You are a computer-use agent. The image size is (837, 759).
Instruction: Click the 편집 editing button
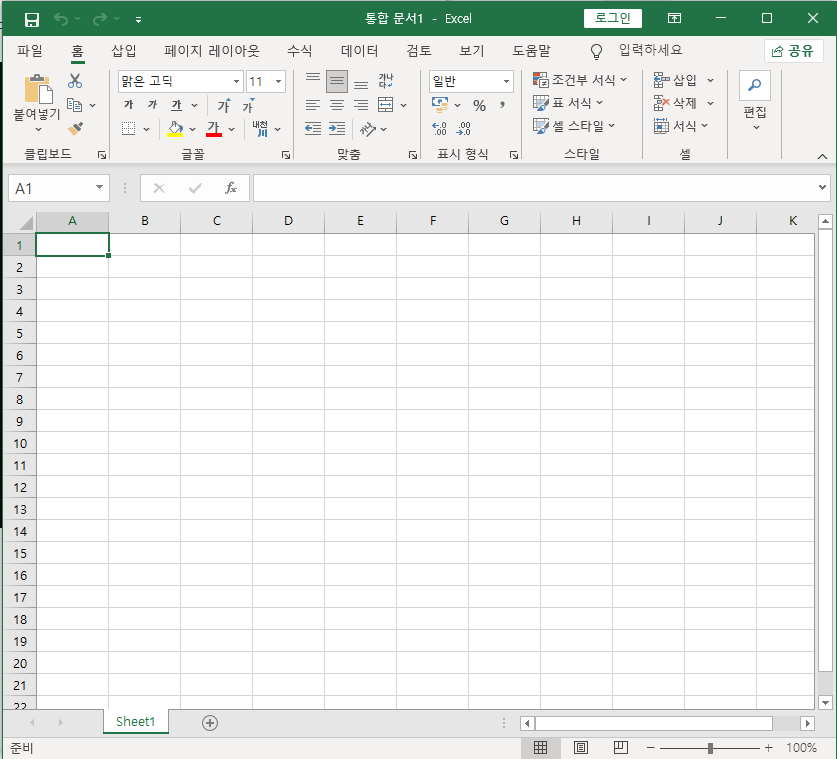click(755, 101)
